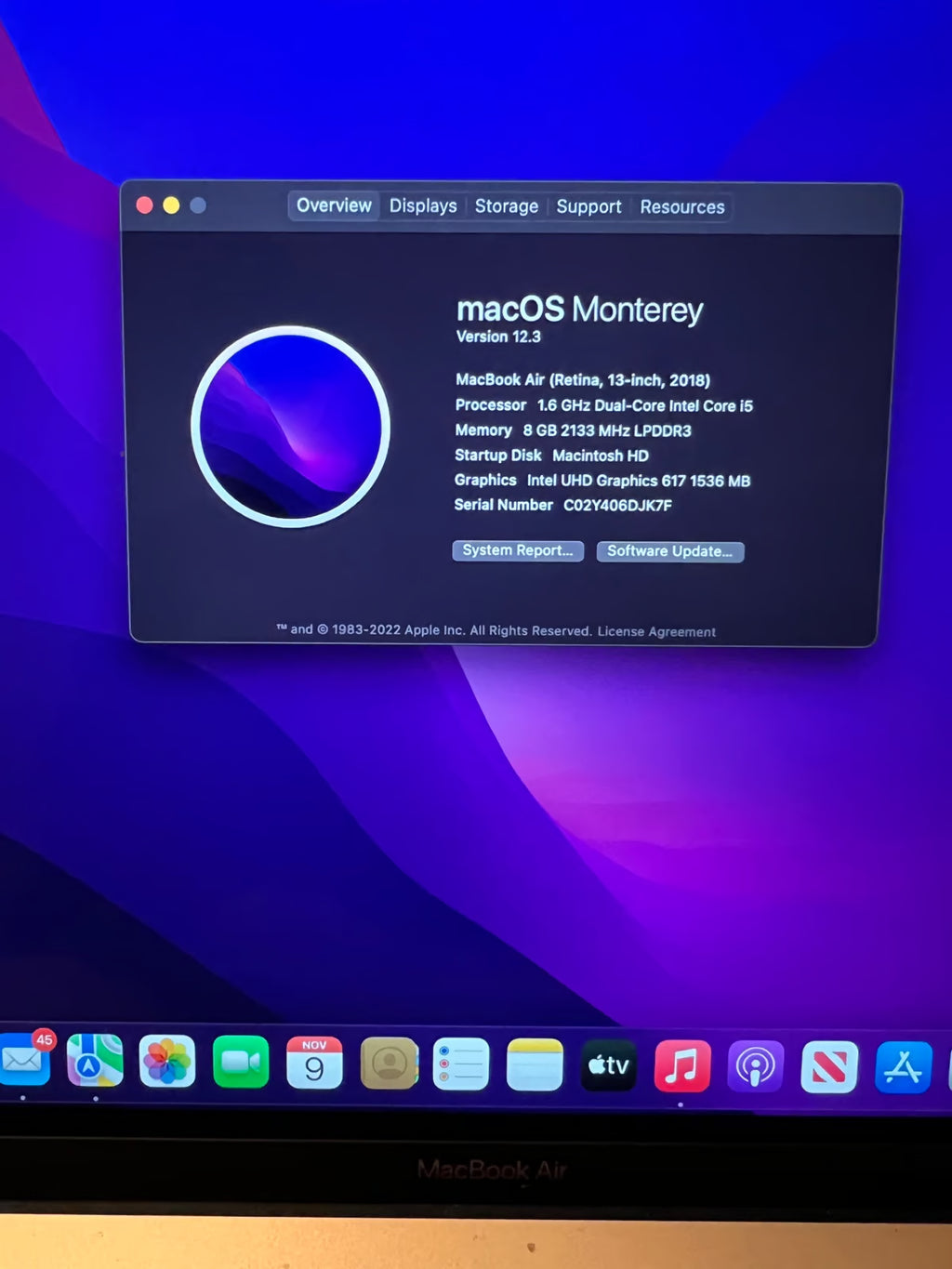Launch Reminders from the Dock
The height and width of the screenshot is (1269, 952).
461,1064
